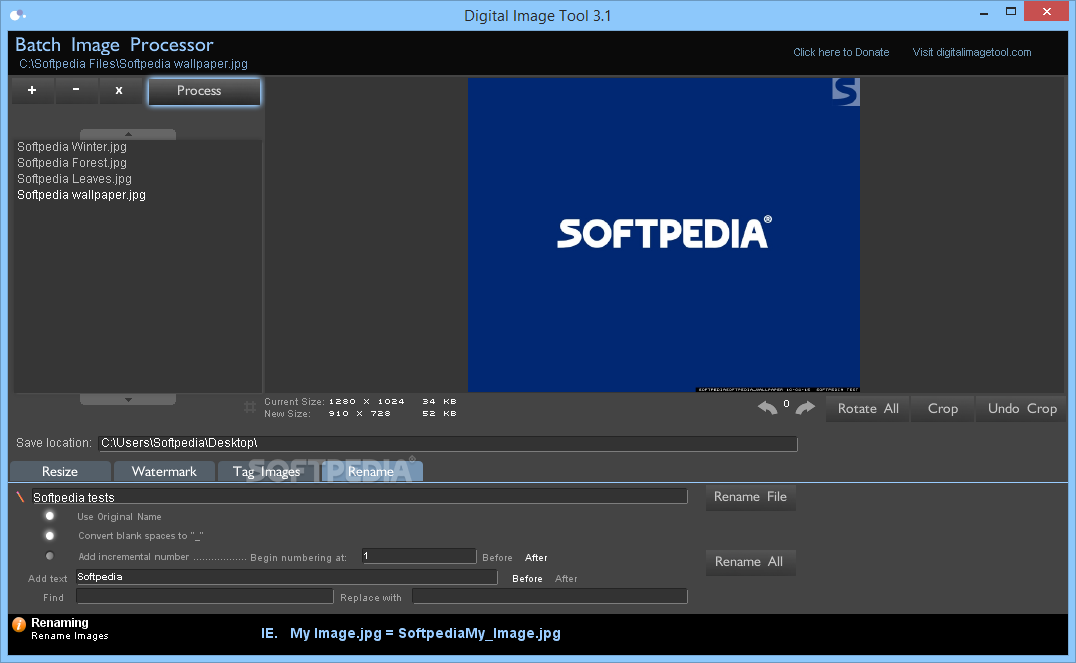
Task: Click the example text SoftpediaMy_Image.jpg
Action: (479, 633)
